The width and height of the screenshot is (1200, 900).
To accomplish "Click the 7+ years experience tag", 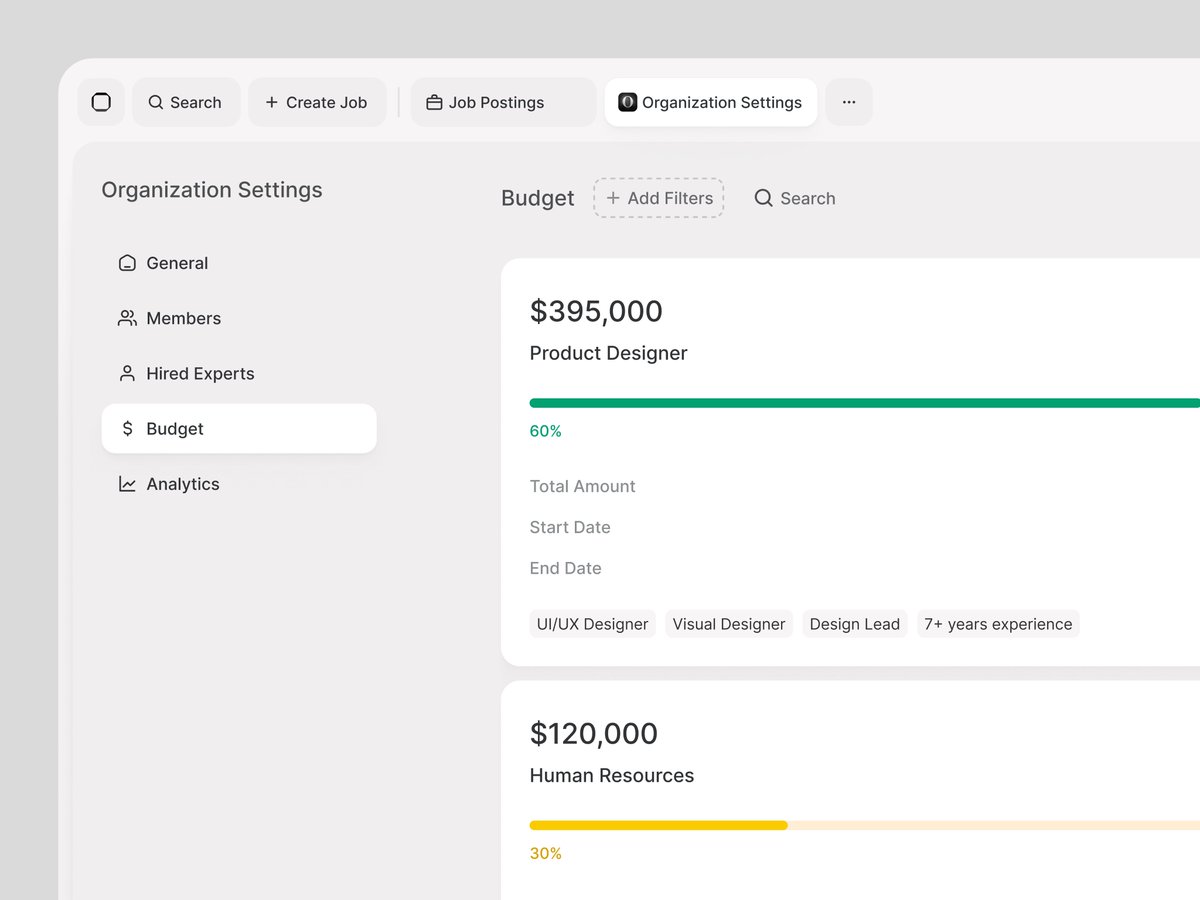I will pos(998,624).
